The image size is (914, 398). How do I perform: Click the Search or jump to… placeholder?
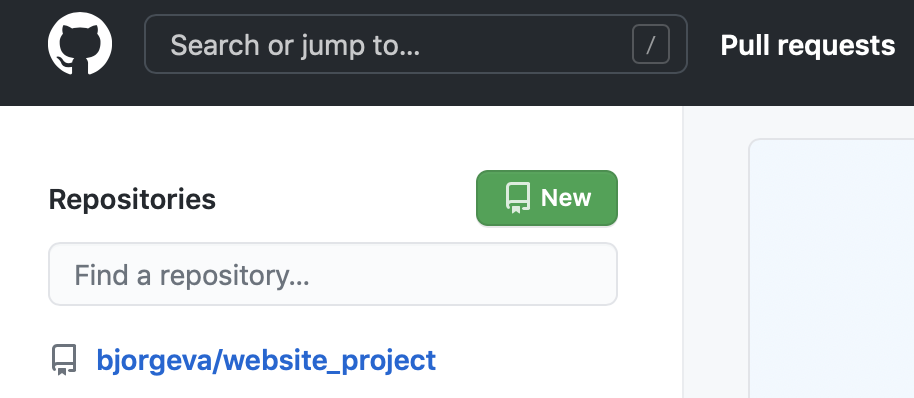[295, 45]
